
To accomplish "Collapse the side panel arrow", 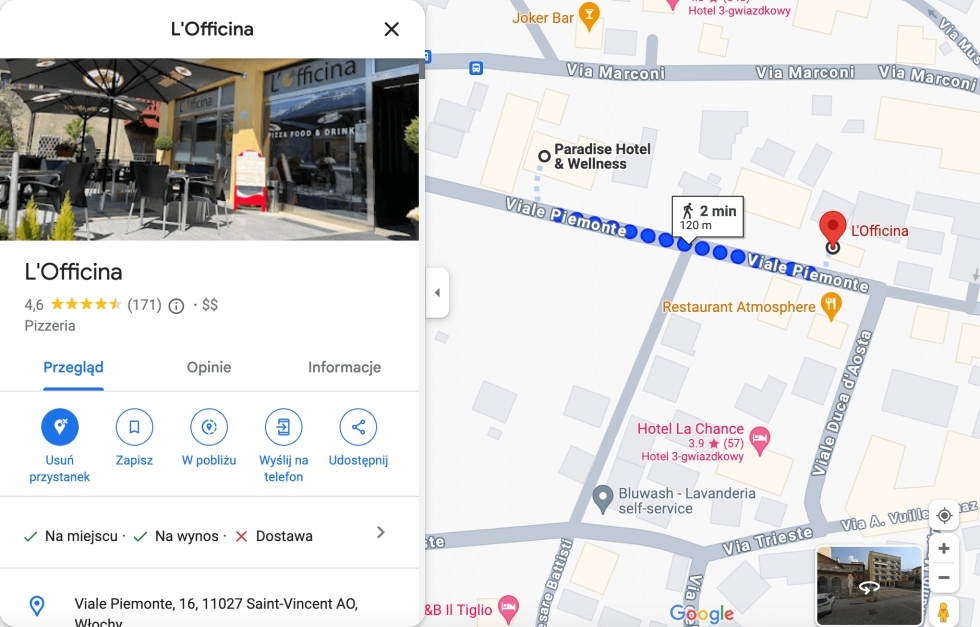I will 437,293.
